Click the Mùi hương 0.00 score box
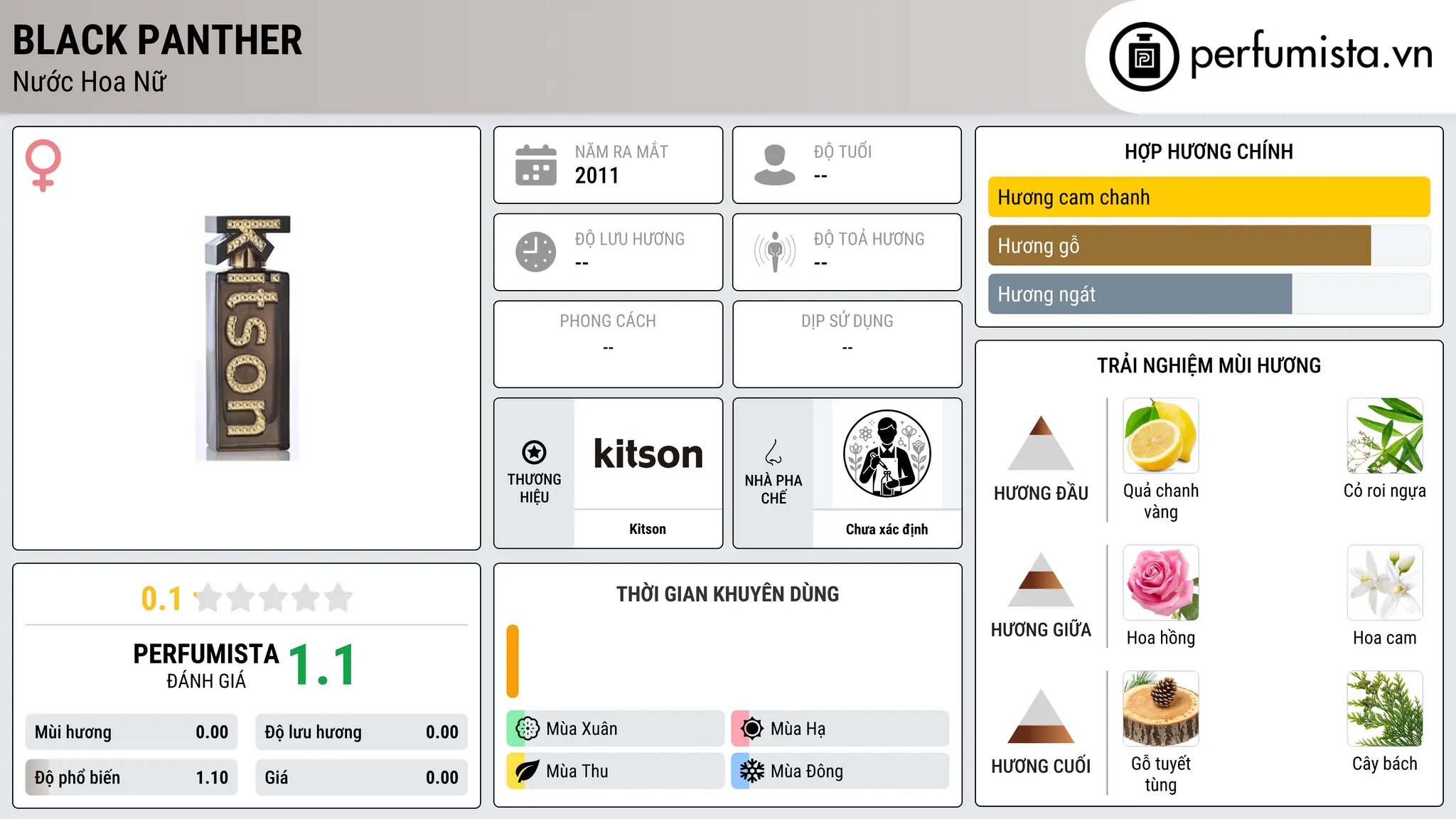This screenshot has width=1456, height=819. (132, 732)
